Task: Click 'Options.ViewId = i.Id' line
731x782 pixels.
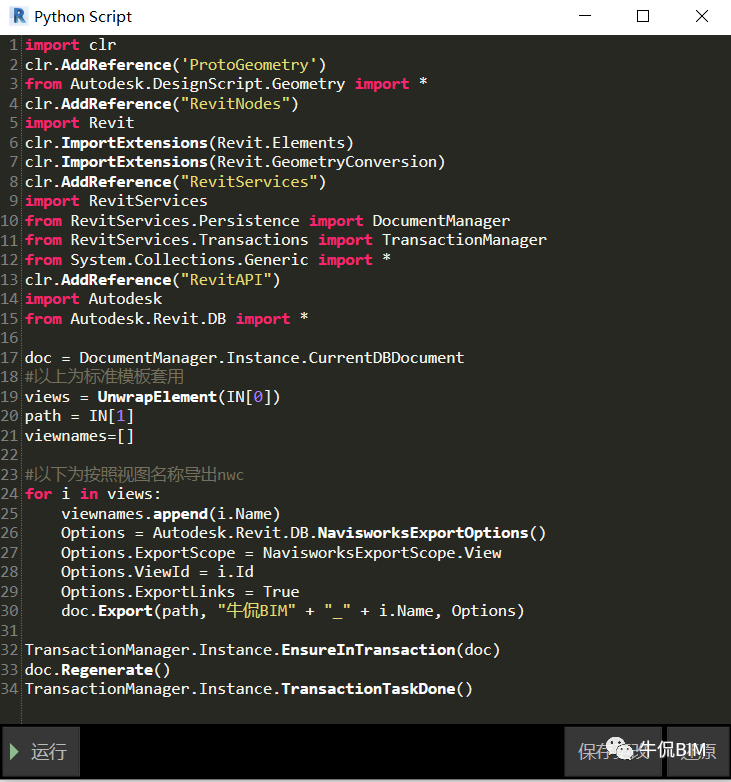Action: [x=157, y=572]
